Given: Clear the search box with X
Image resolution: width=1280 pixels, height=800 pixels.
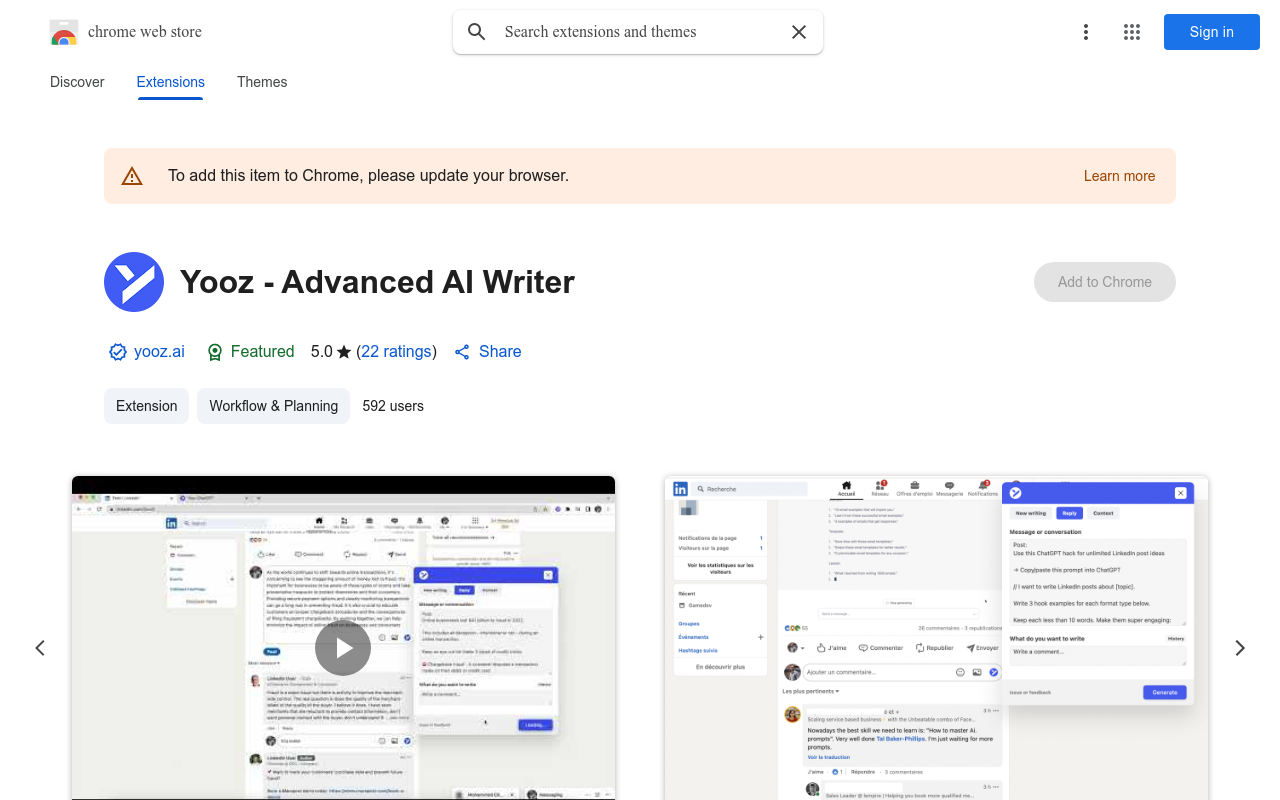Looking at the screenshot, I should click(x=799, y=32).
